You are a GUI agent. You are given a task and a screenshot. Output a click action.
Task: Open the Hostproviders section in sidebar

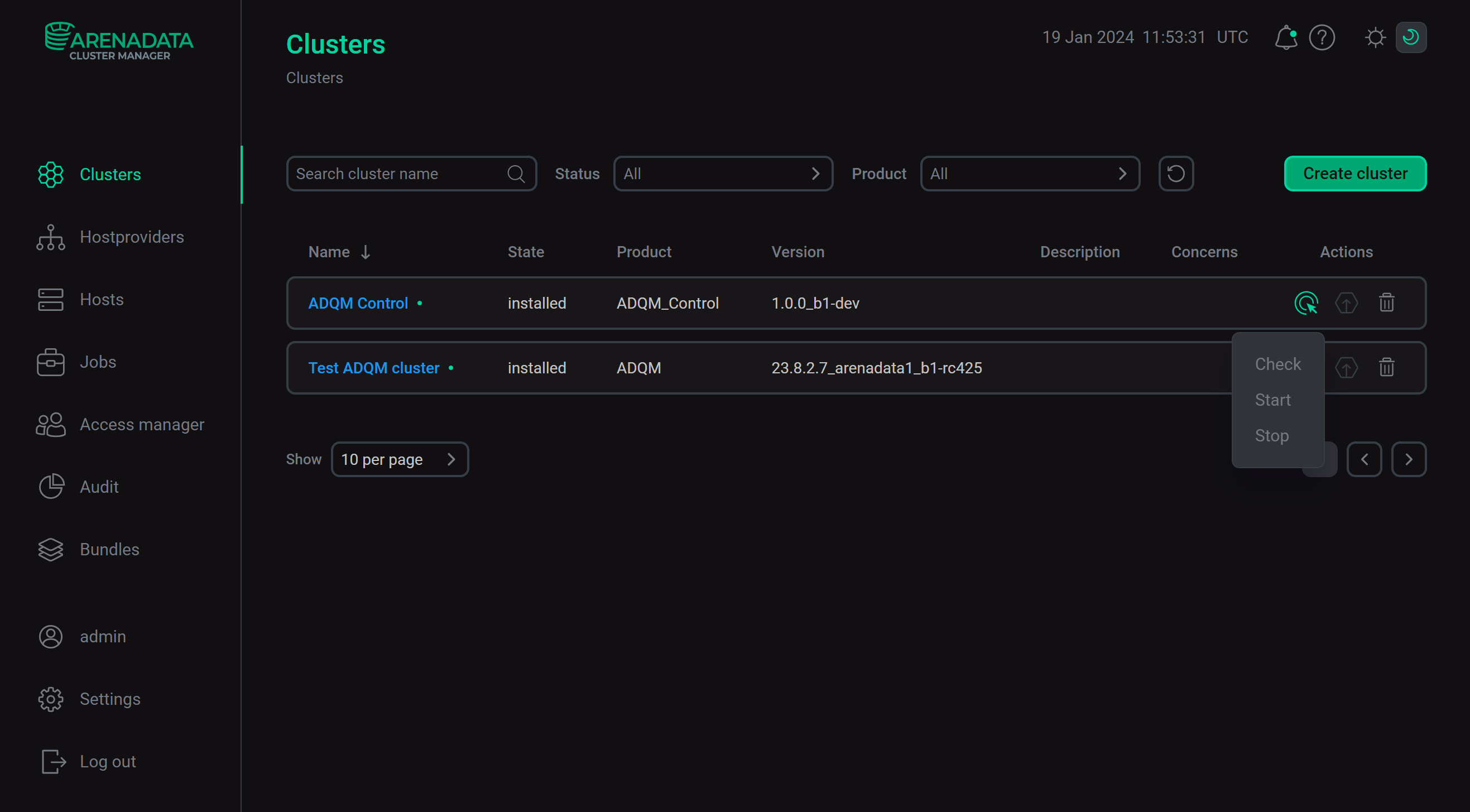(x=131, y=237)
